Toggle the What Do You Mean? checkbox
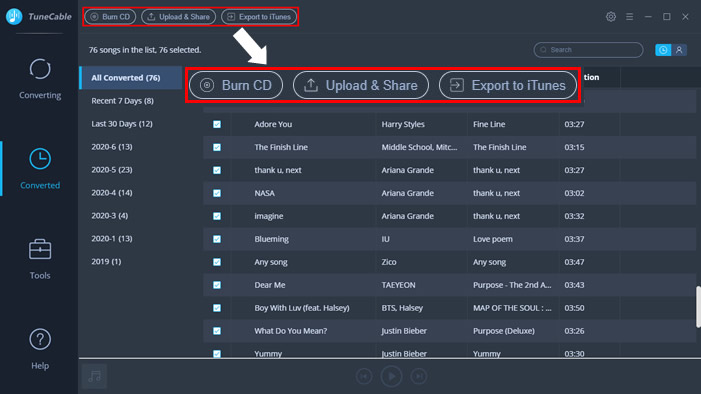The height and width of the screenshot is (394, 701). pos(217,331)
